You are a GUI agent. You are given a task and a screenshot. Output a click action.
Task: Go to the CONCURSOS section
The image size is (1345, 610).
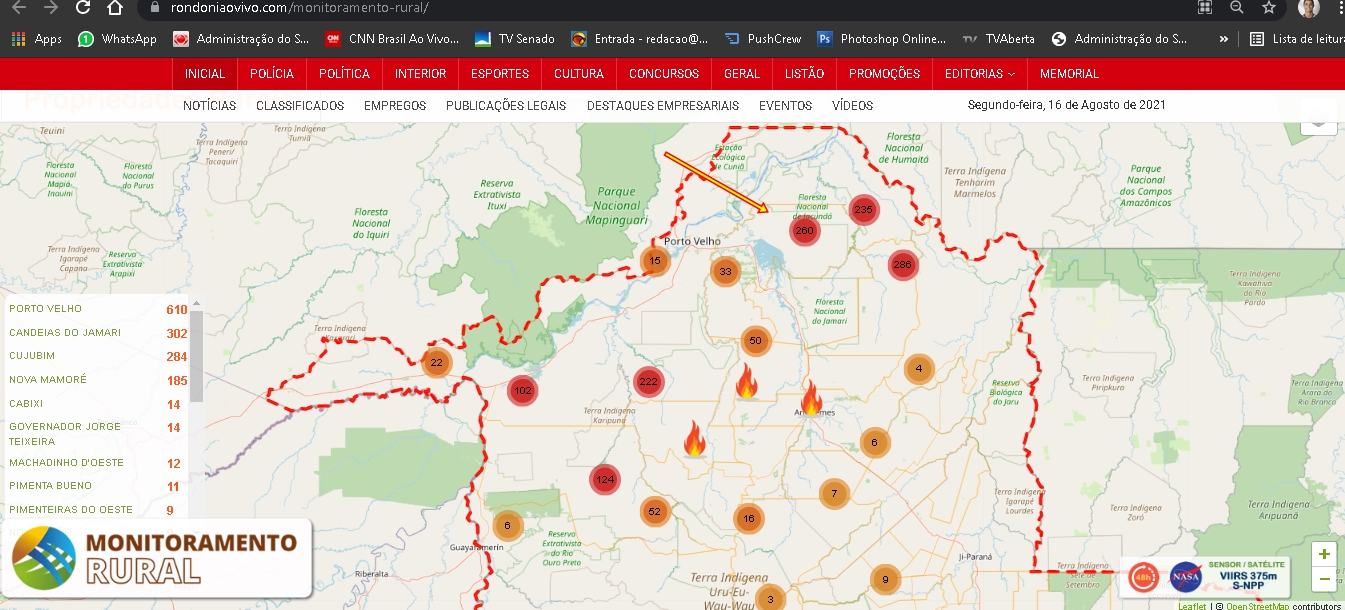(x=664, y=74)
